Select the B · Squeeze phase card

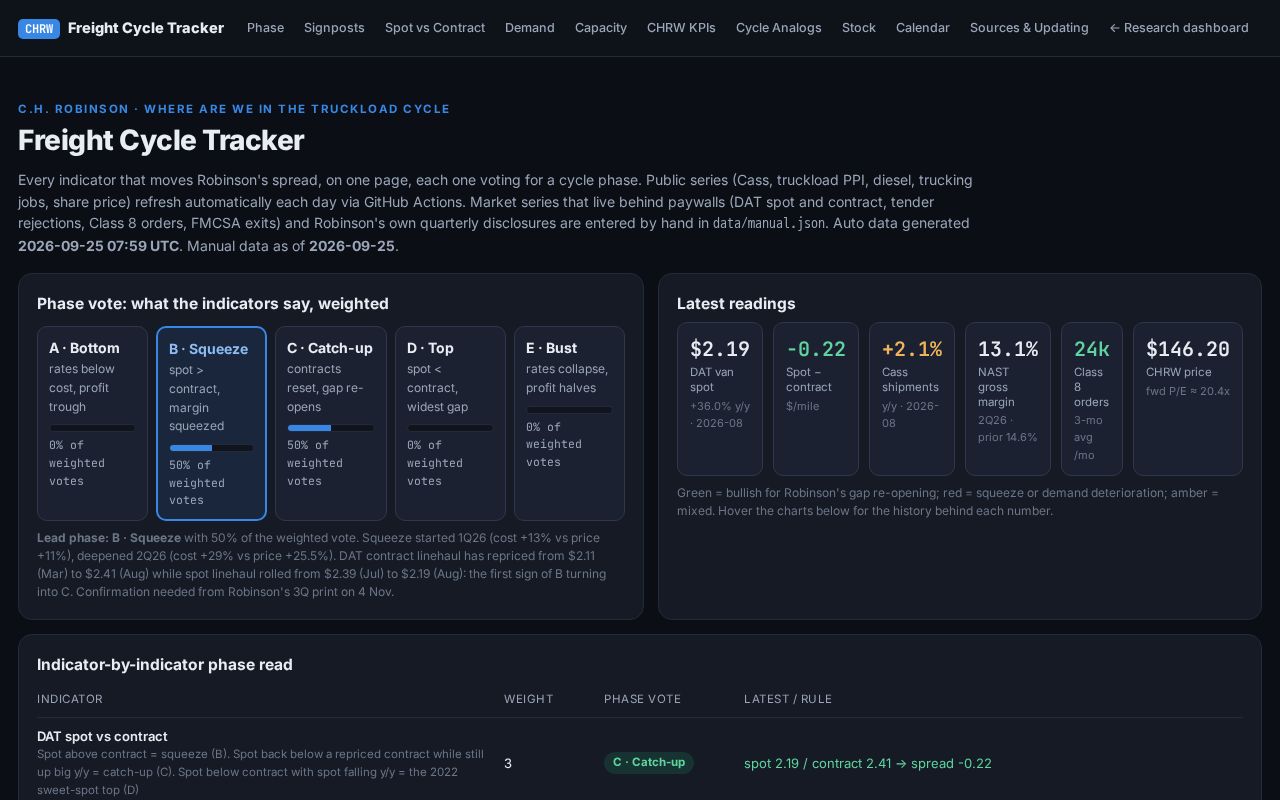pyautogui.click(x=211, y=423)
